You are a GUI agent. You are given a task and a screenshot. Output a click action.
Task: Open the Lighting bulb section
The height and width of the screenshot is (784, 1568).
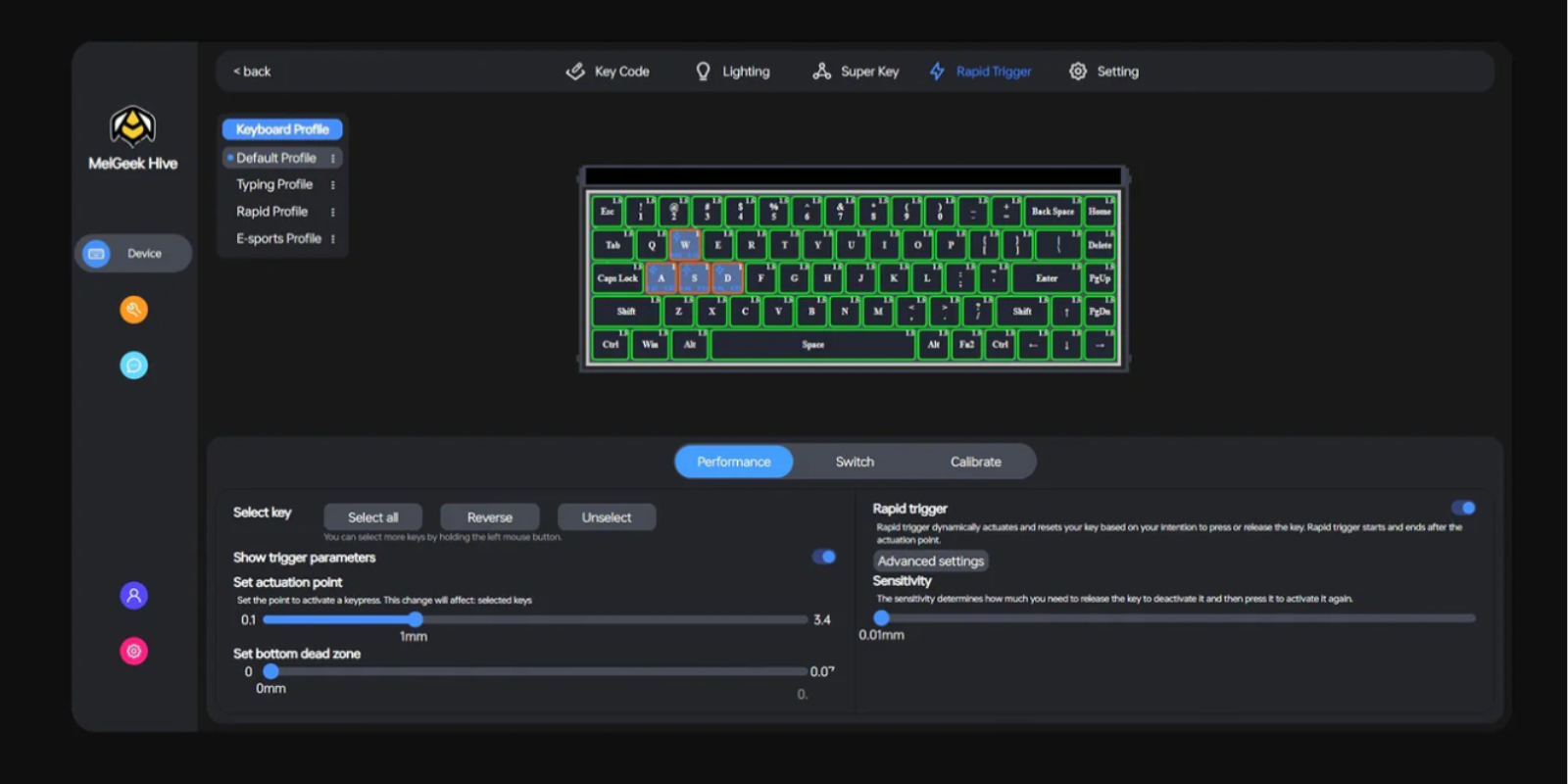coord(732,72)
